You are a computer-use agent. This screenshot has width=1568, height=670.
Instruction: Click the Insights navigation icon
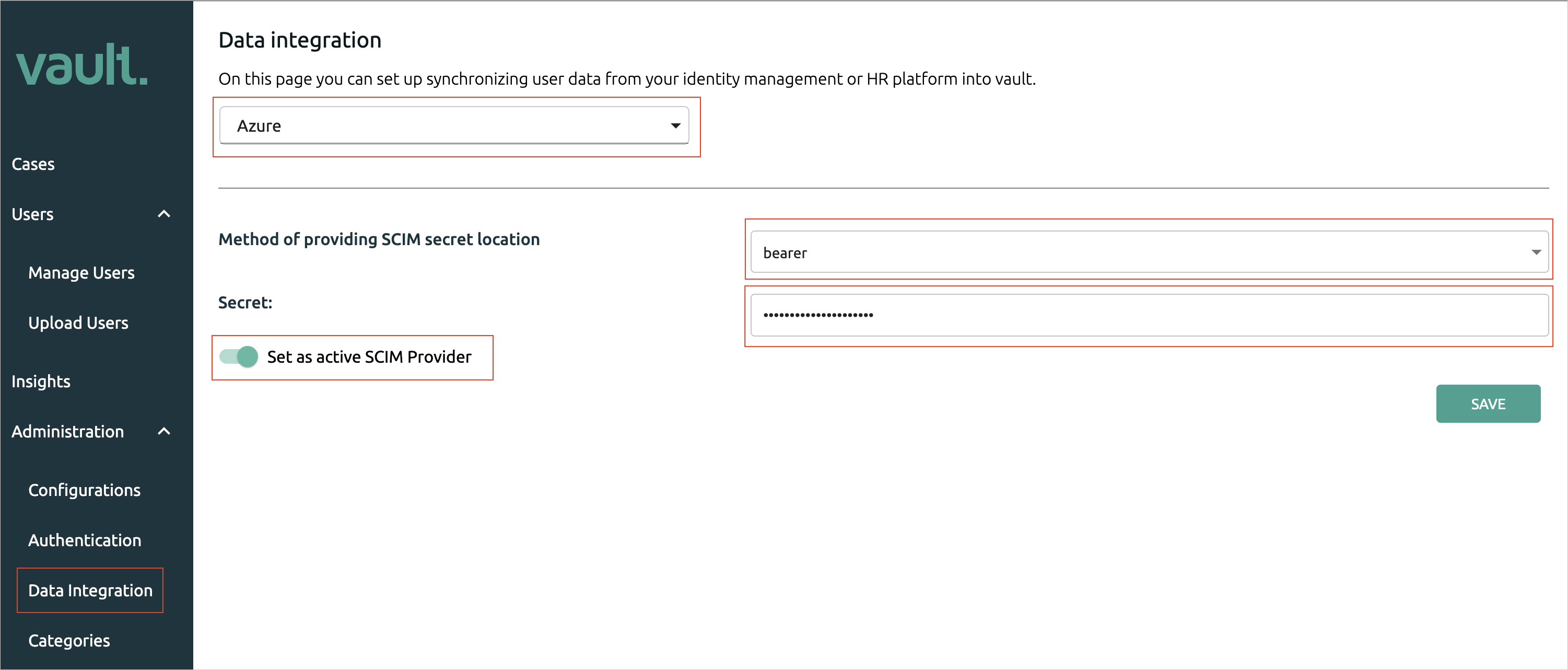pos(41,381)
